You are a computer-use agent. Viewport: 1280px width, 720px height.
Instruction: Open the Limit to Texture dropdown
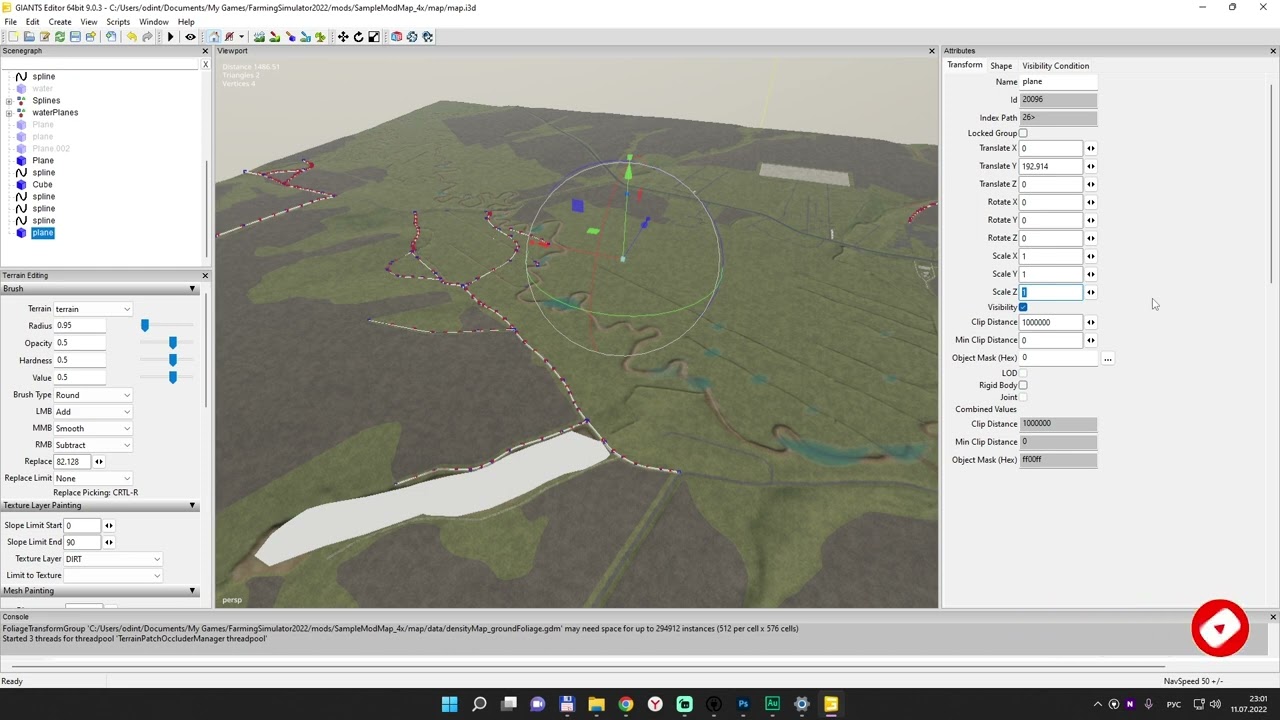click(113, 576)
